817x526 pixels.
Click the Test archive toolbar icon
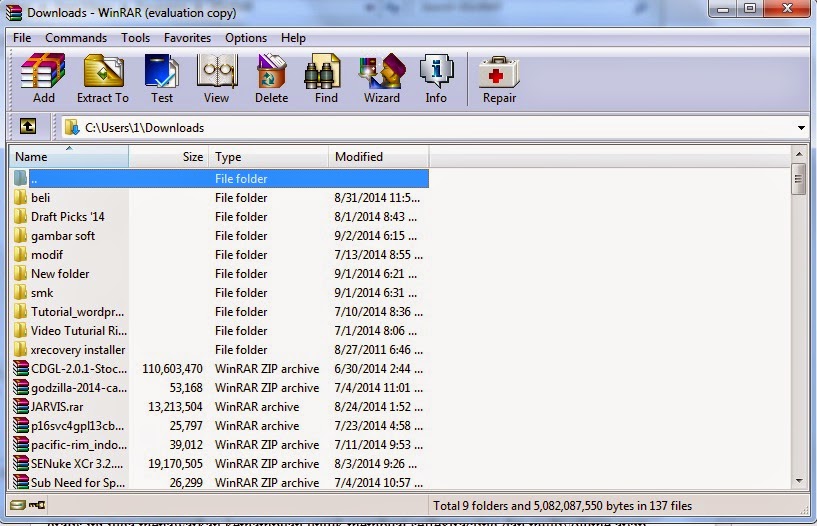pos(162,71)
